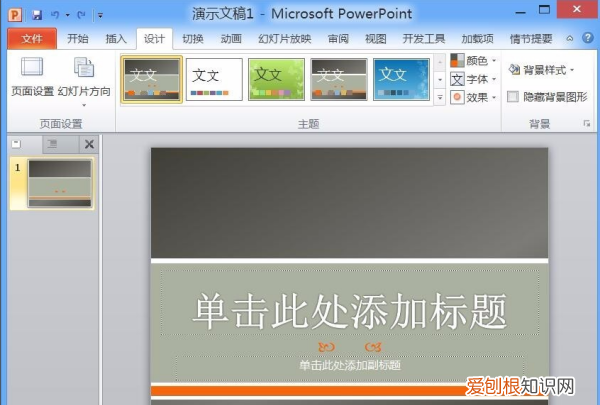Open the 幻灯片方向 orientation dropdown
This screenshot has height=405, width=600.
(84, 82)
